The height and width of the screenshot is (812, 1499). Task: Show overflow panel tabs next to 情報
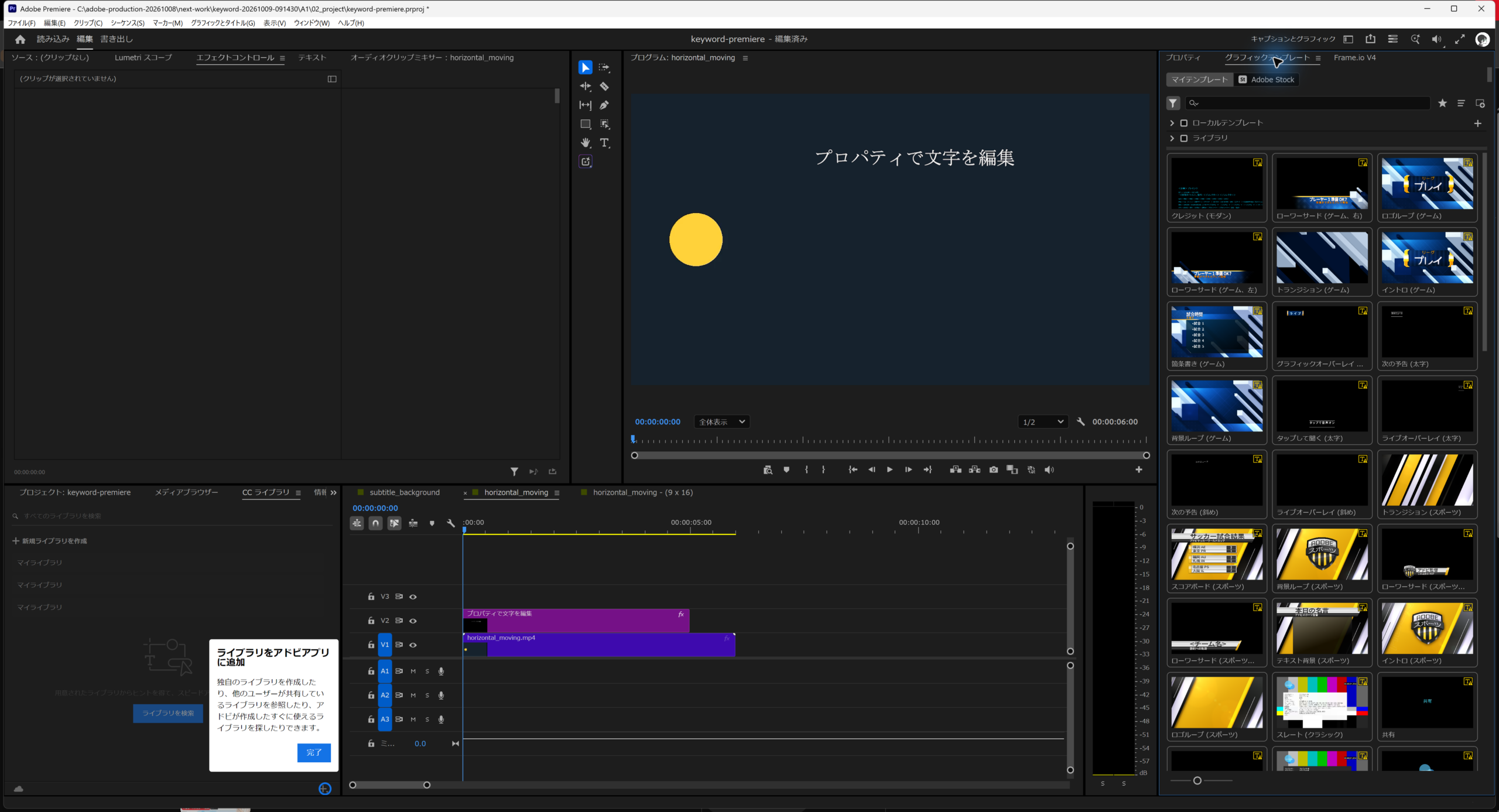pyautogui.click(x=334, y=493)
